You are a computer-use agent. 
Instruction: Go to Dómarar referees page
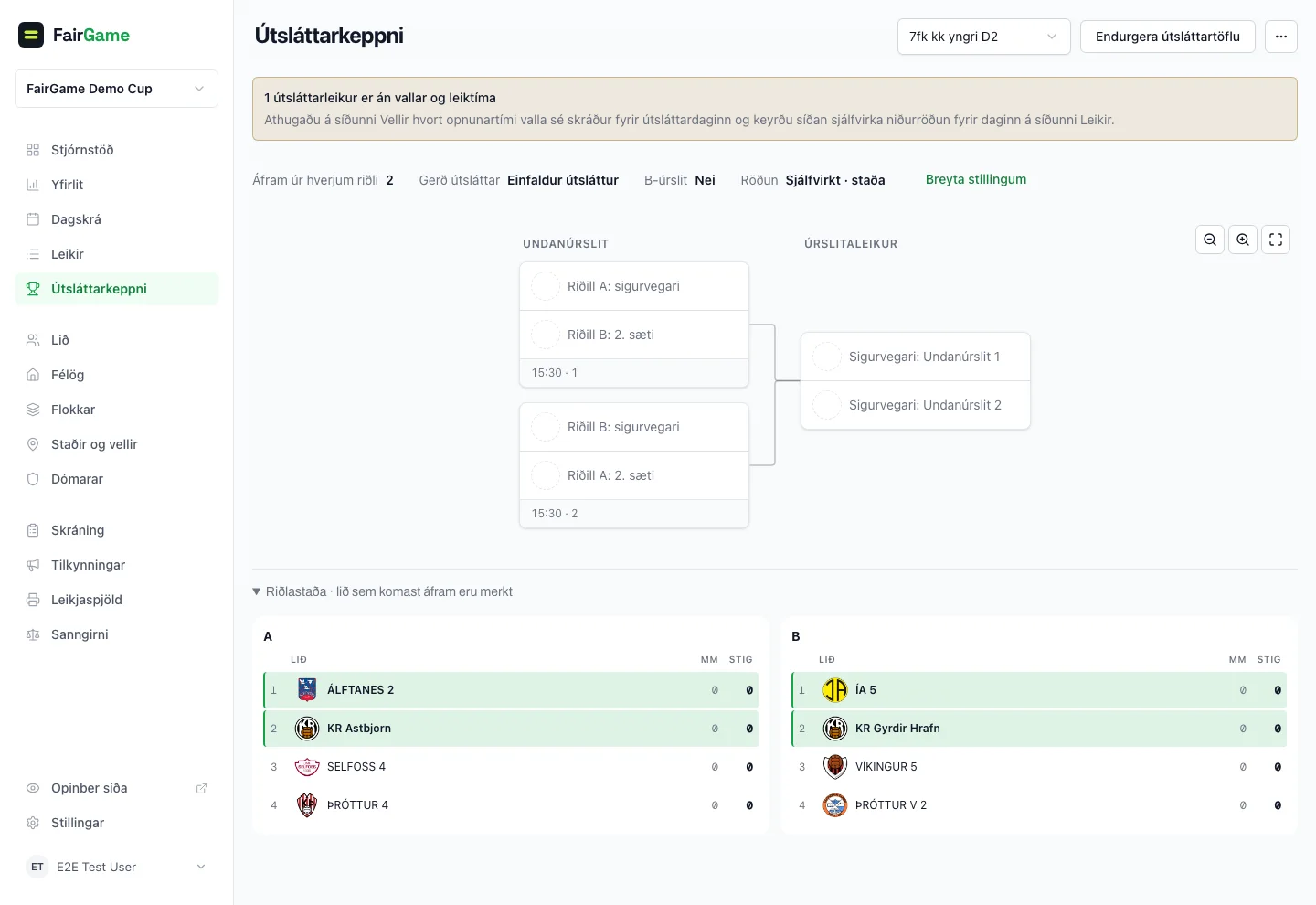click(116, 479)
